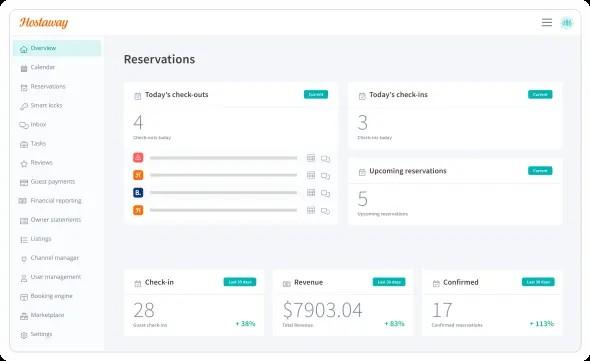Click the User management person icon
This screenshot has height=361, width=590.
(24, 278)
